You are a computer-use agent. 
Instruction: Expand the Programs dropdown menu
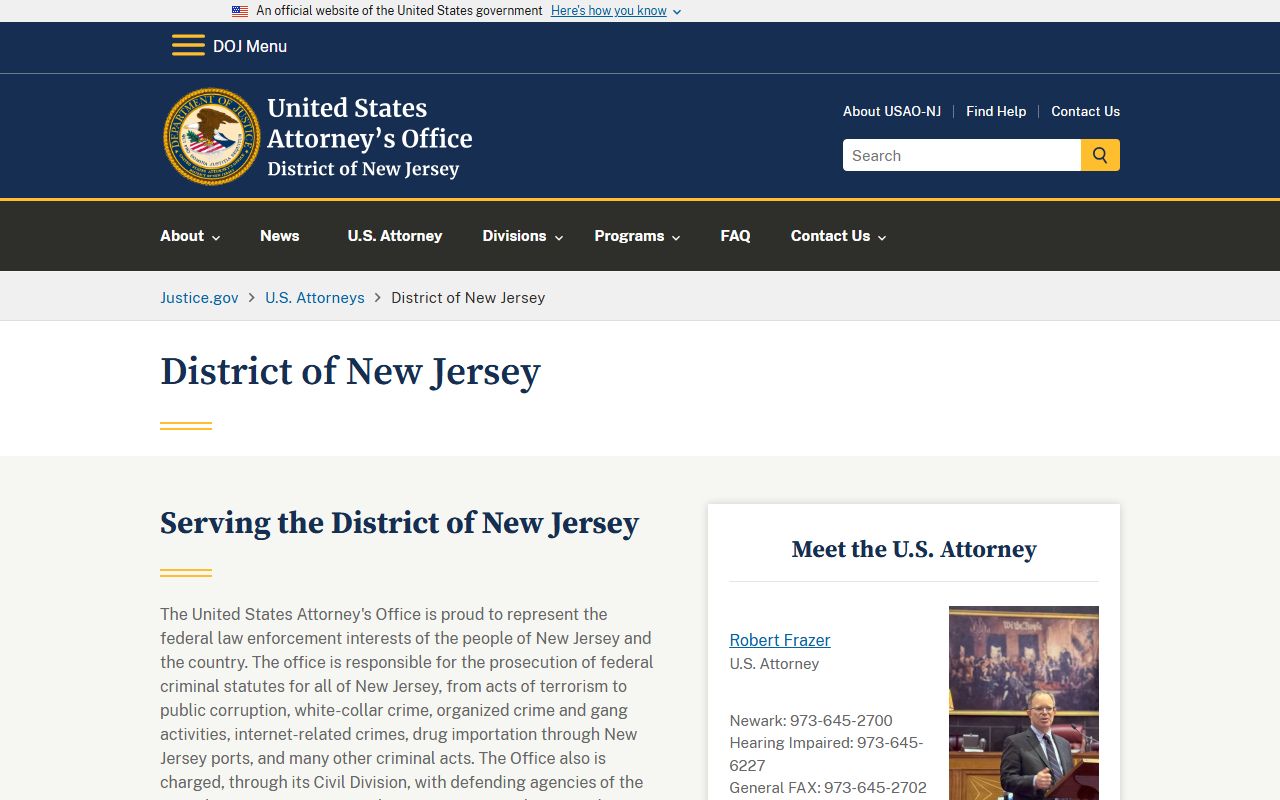coord(637,236)
